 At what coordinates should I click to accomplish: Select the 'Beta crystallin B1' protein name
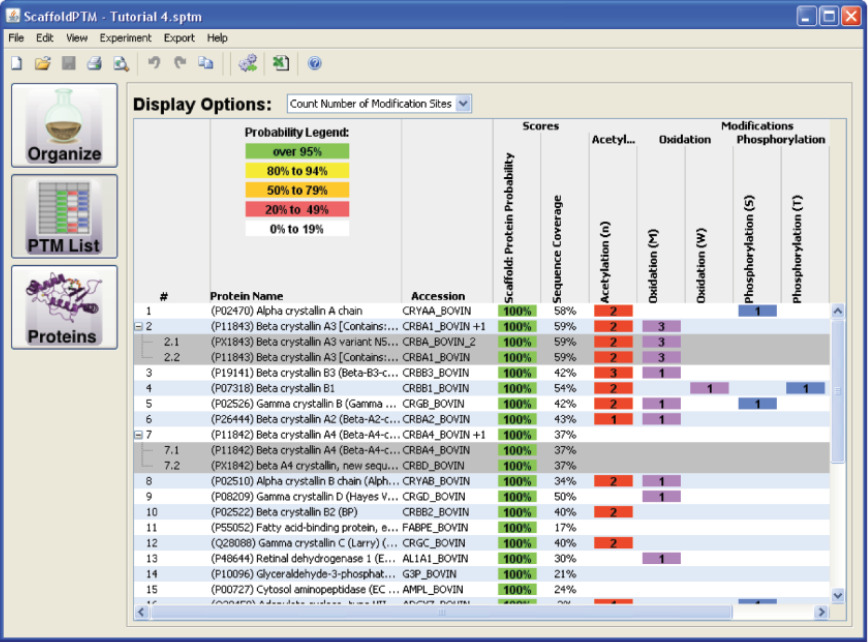(272, 389)
